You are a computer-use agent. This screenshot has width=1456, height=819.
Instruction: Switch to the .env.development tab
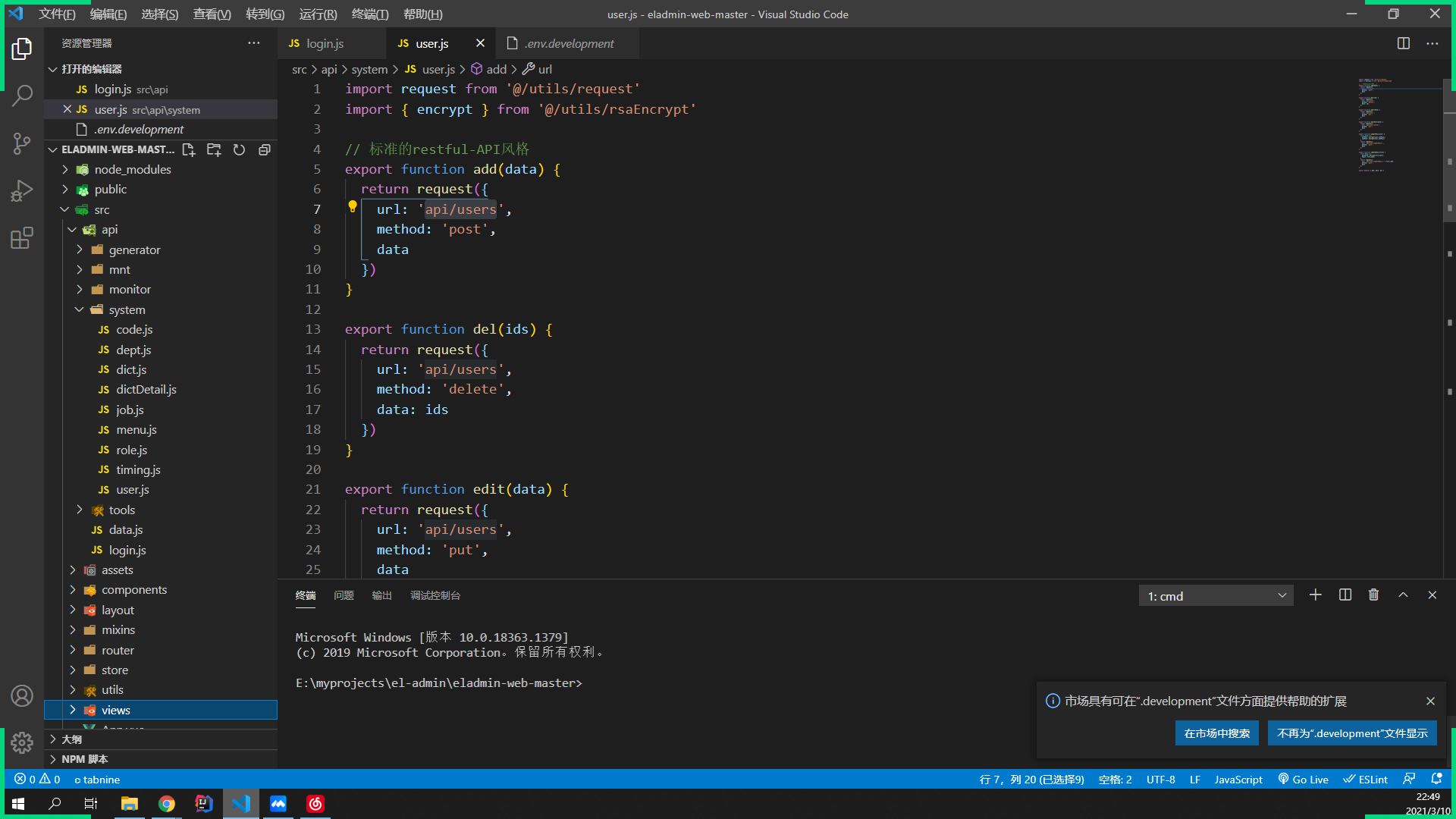[x=567, y=44]
